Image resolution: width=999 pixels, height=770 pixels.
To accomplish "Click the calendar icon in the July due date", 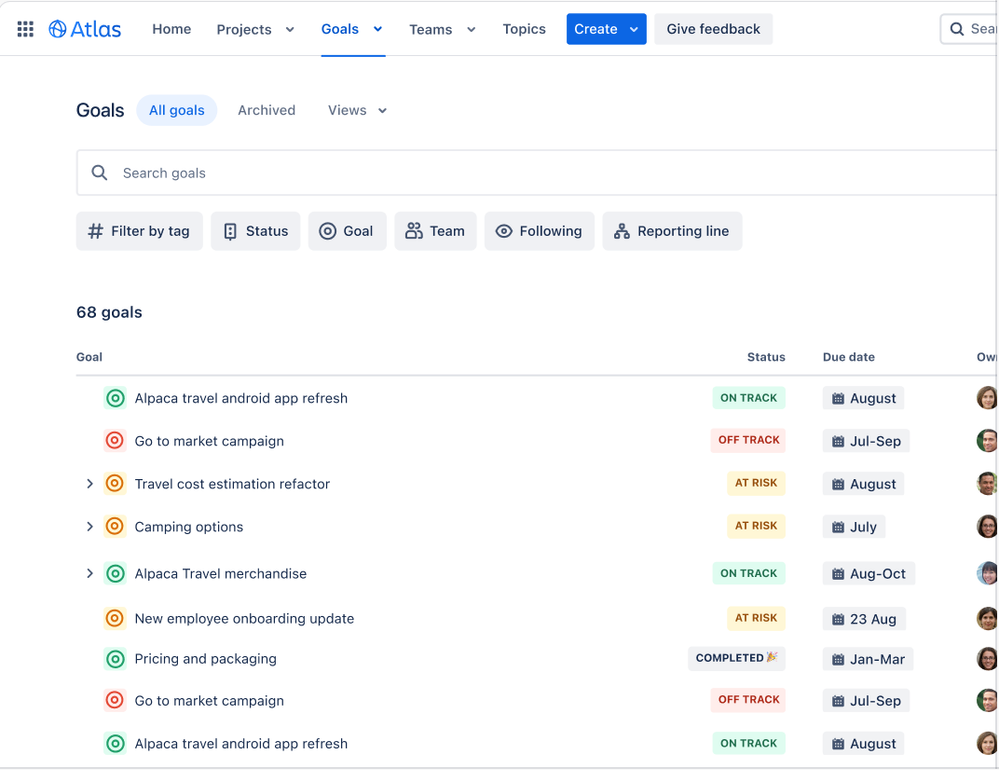I will (838, 527).
